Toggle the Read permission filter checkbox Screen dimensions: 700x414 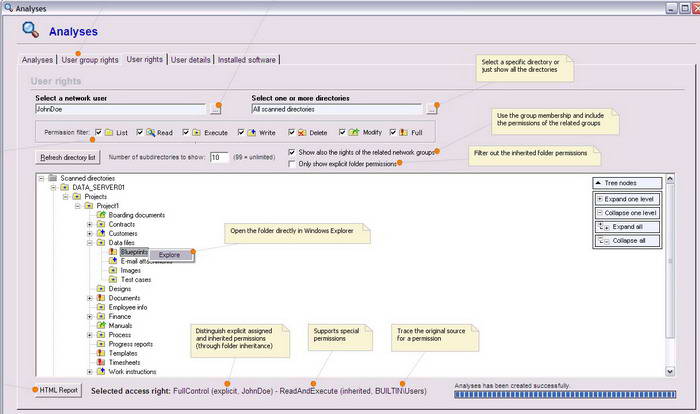[139, 132]
